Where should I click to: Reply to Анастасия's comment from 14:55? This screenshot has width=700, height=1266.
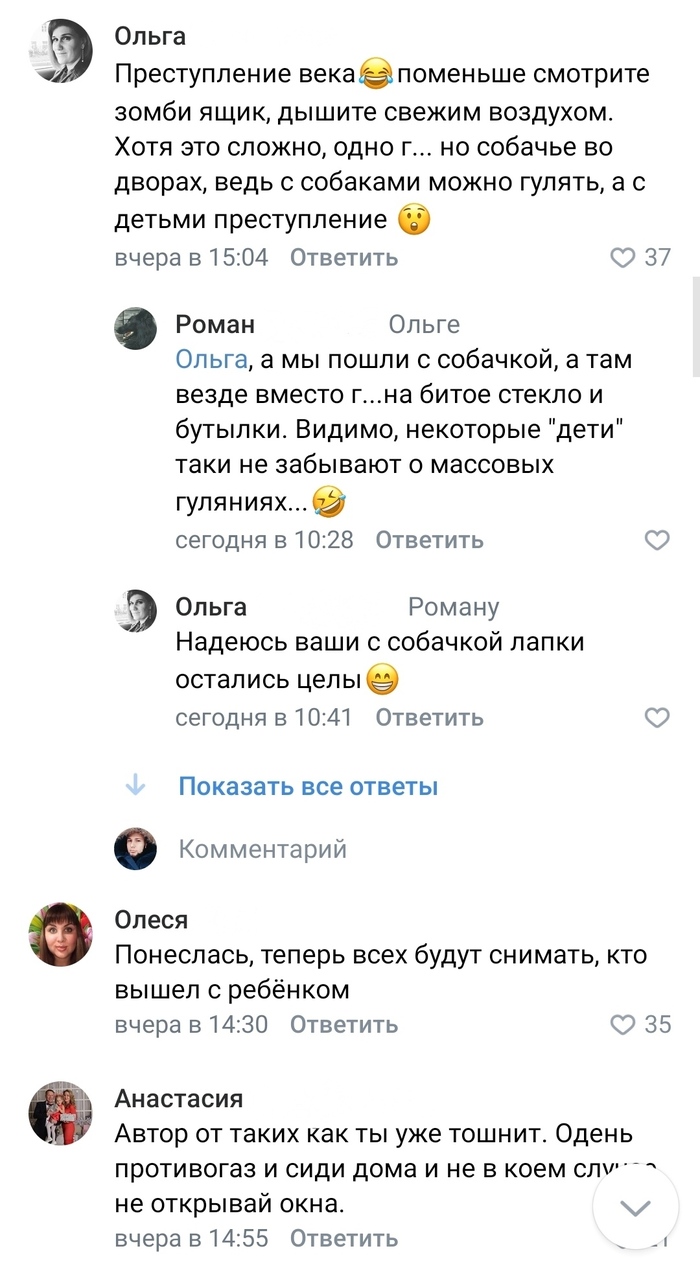click(x=344, y=1239)
